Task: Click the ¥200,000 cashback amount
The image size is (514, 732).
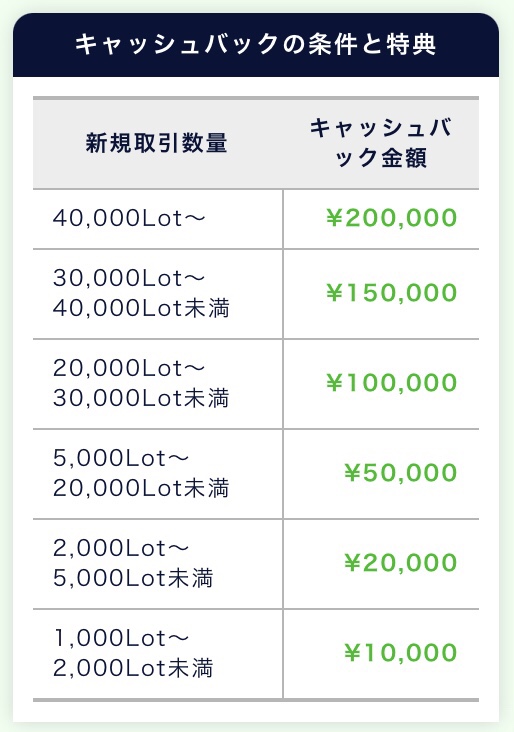Action: pyautogui.click(x=391, y=218)
